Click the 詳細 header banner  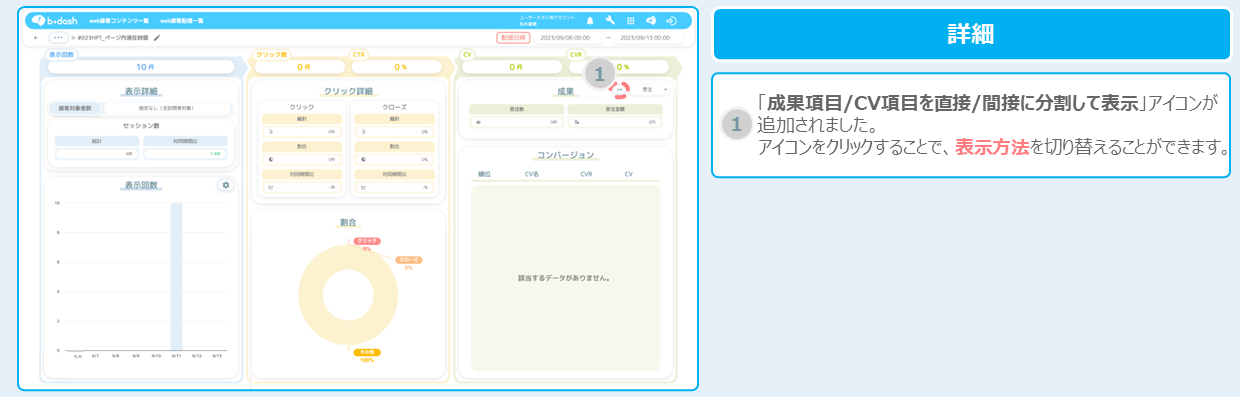971,34
